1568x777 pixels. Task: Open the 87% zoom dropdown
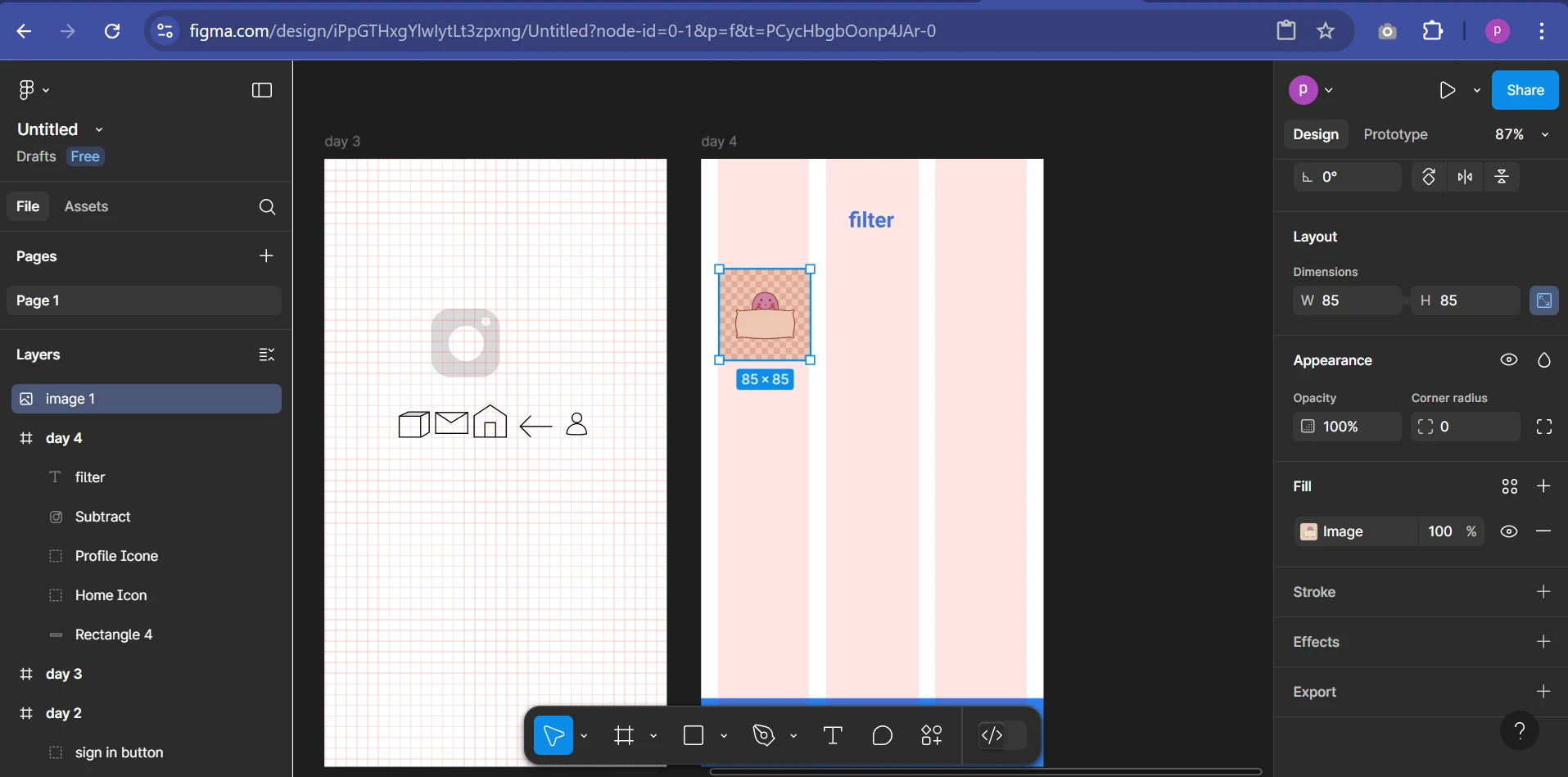click(1521, 134)
